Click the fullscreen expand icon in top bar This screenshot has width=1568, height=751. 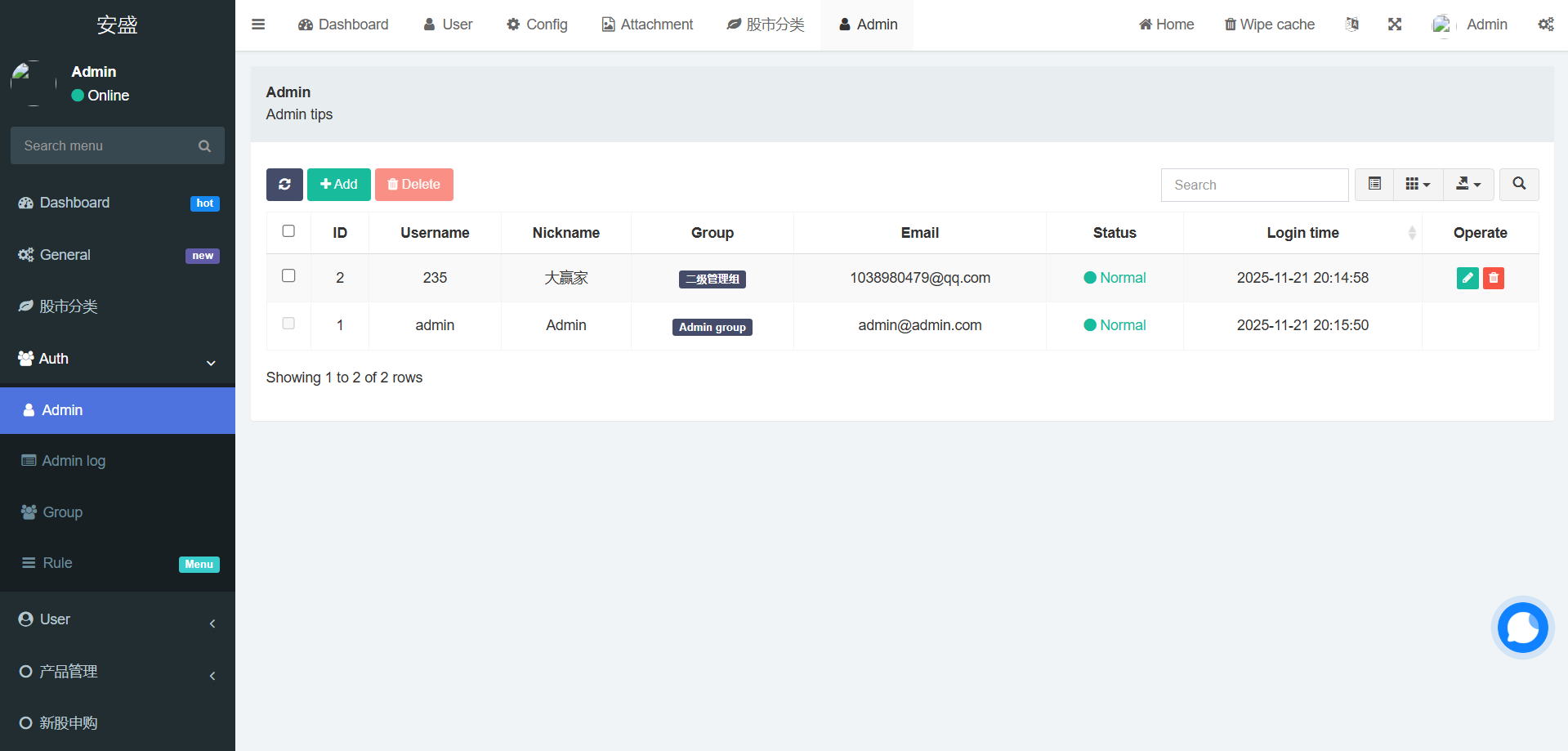tap(1395, 25)
